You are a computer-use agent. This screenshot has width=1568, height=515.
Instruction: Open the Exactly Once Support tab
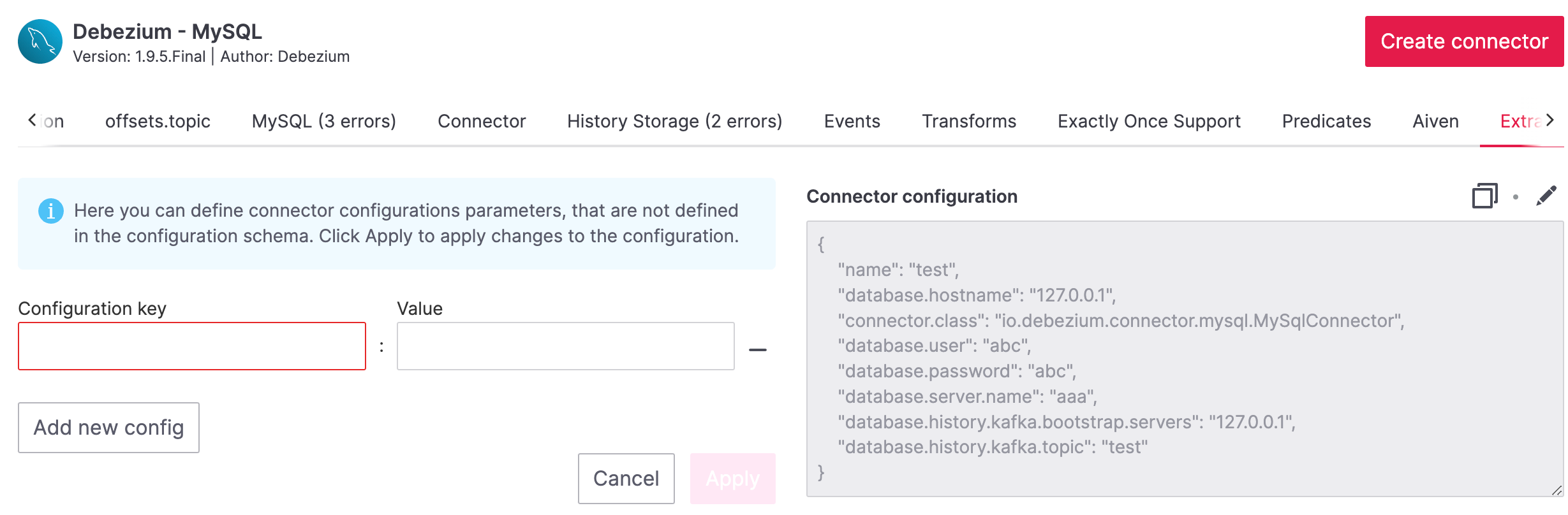click(x=1149, y=121)
